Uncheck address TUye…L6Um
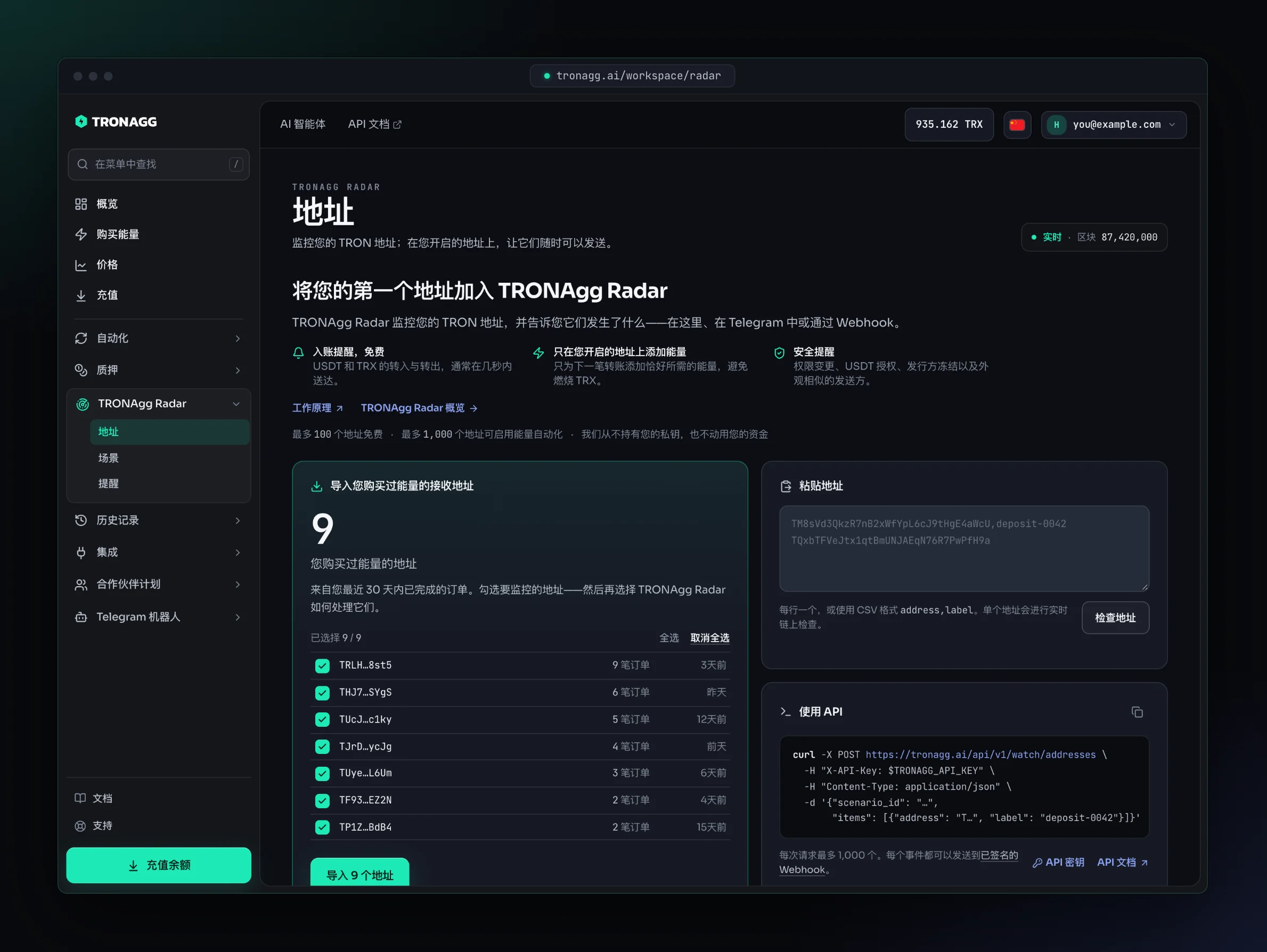Image resolution: width=1267 pixels, height=952 pixels. coord(323,773)
